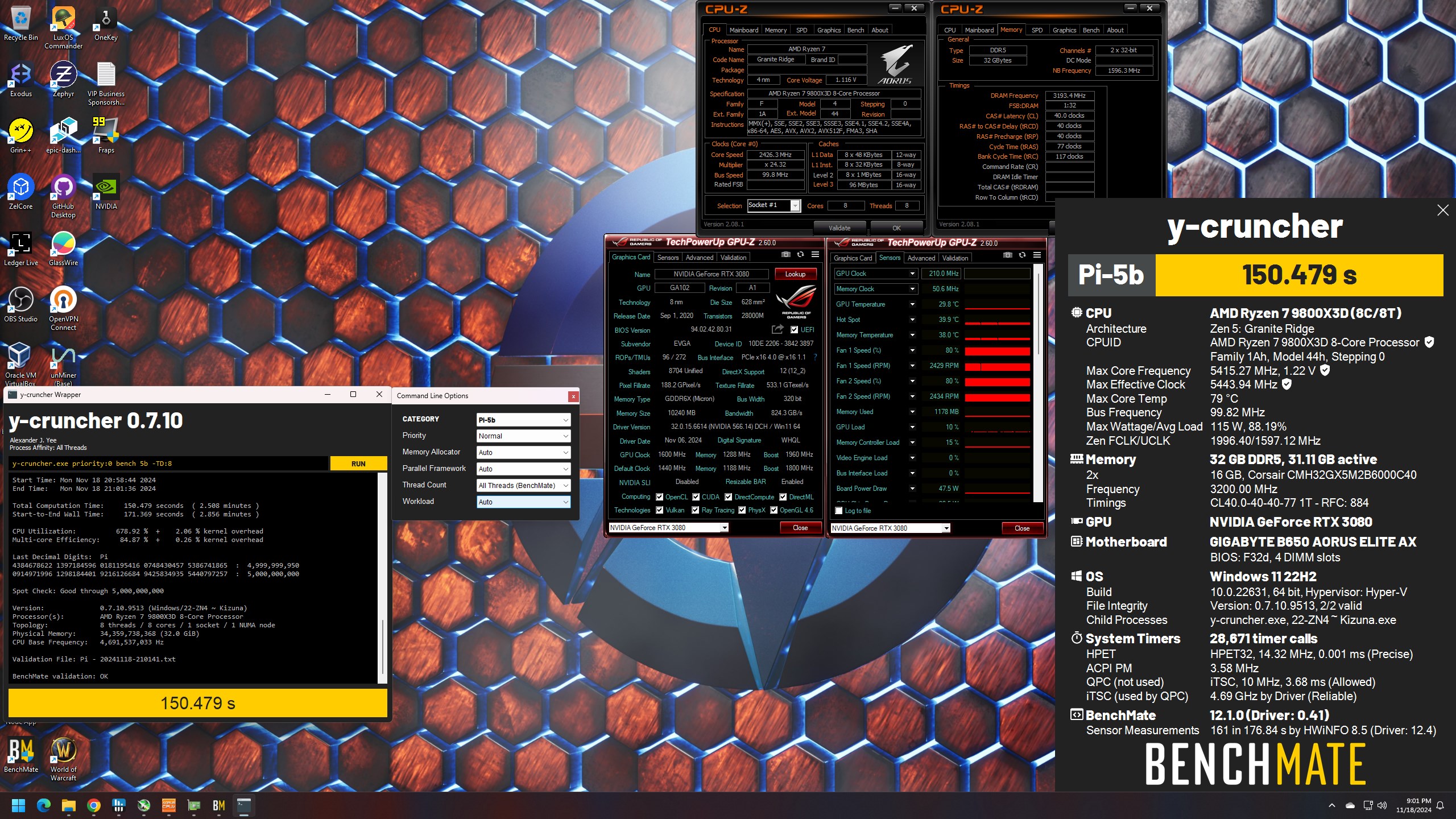
Task: Toggle the CUDA checkbox in GPU-Z
Action: 696,497
